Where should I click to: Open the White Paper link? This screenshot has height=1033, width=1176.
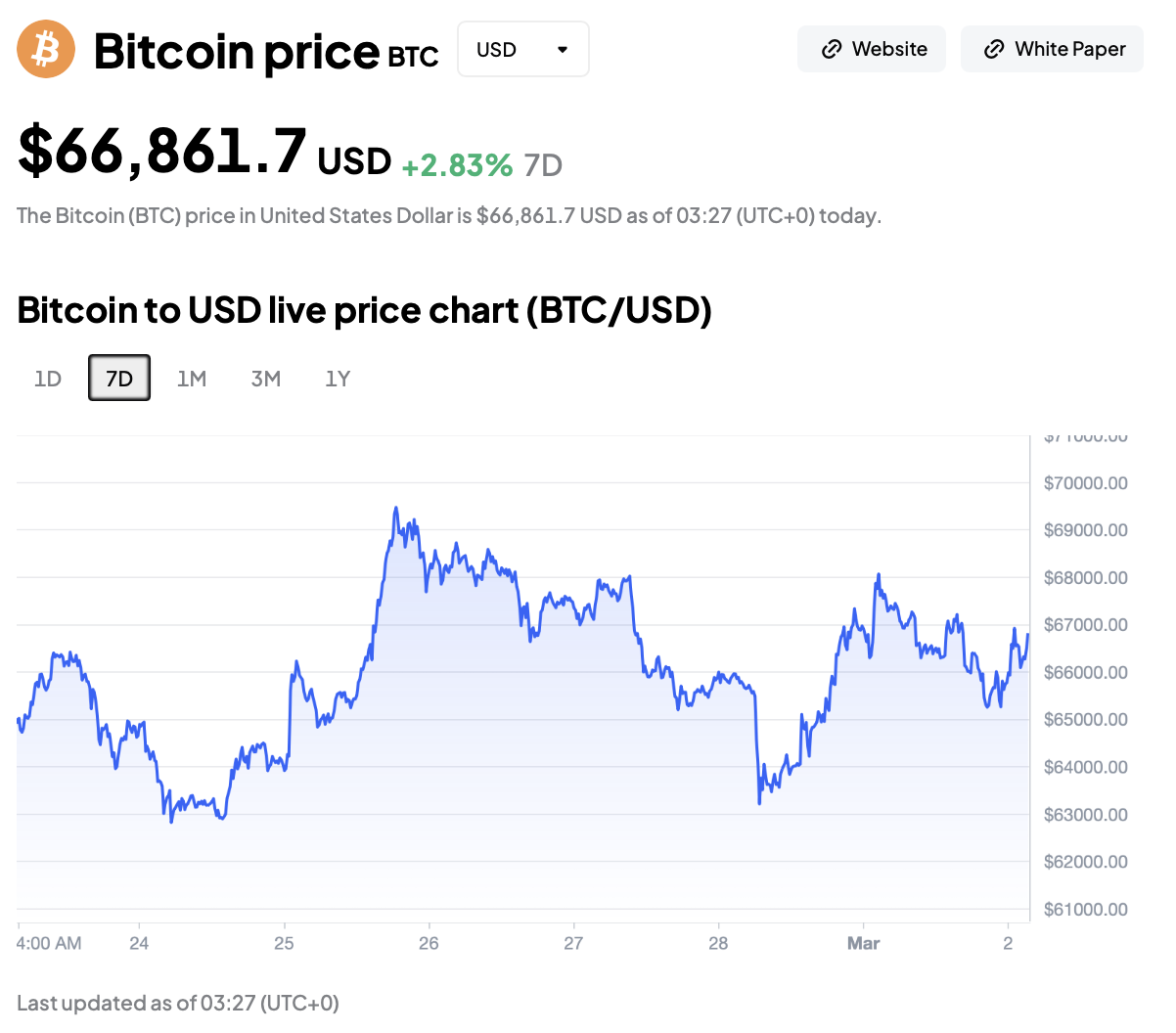(1052, 49)
